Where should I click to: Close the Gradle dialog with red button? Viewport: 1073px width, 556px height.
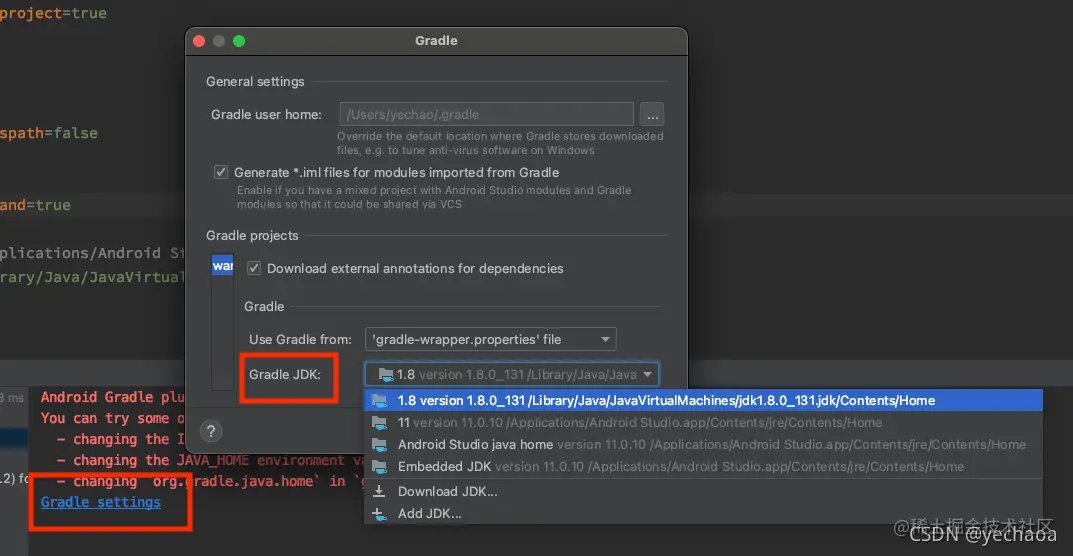tap(199, 41)
